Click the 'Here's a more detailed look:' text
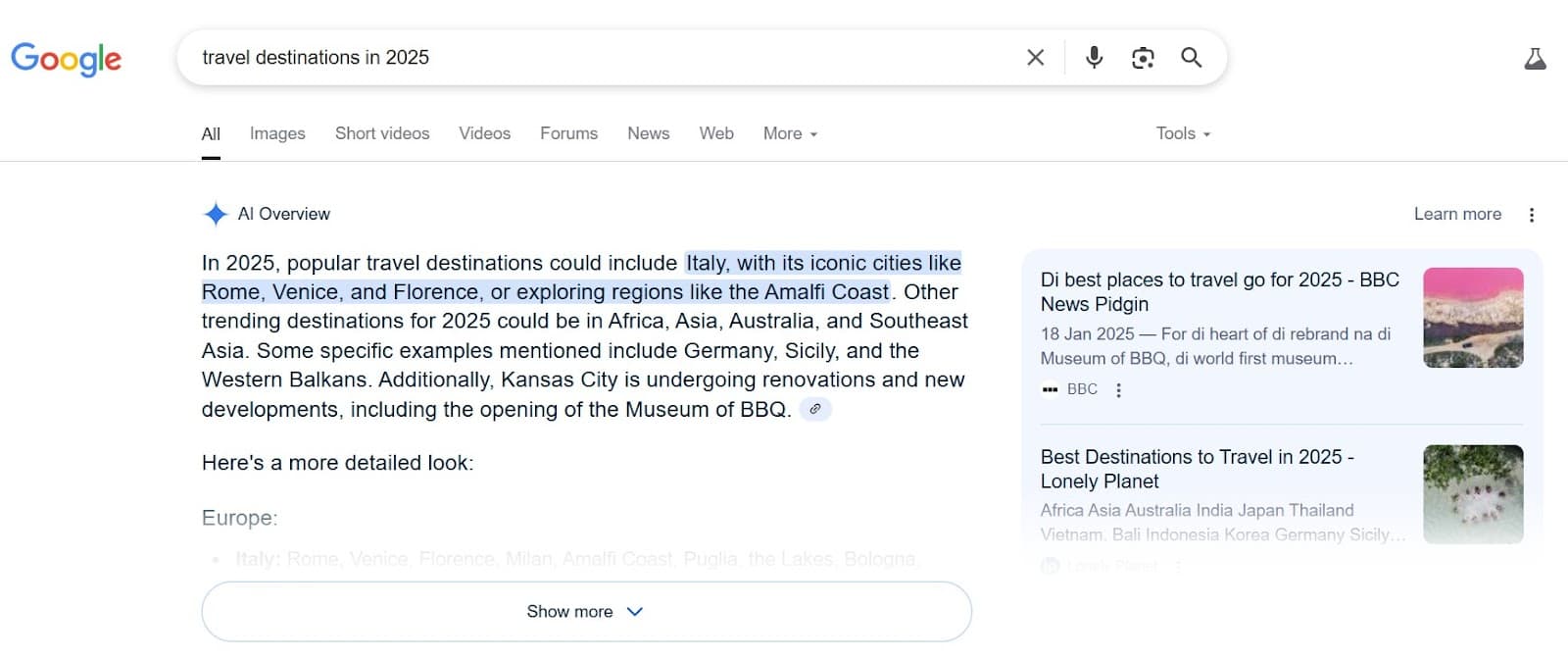Screen dimensions: 1568x659 (x=337, y=463)
